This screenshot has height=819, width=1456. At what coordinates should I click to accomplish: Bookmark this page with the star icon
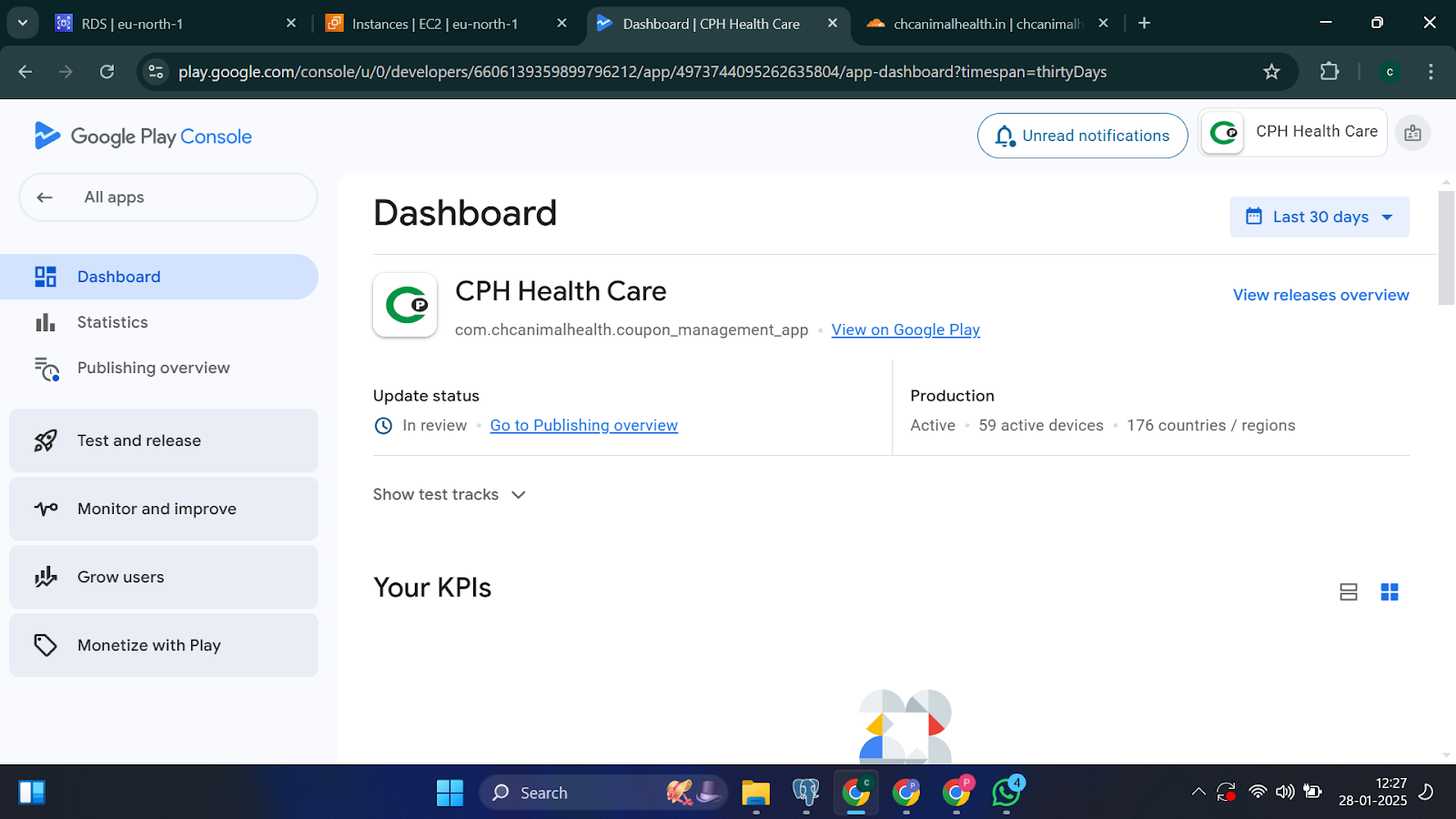click(x=1272, y=72)
